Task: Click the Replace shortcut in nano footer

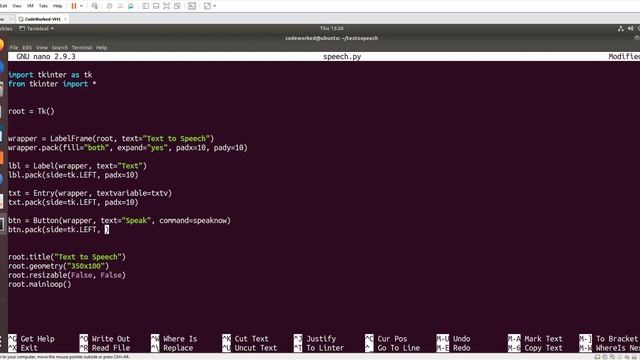Action: pyautogui.click(x=172, y=348)
